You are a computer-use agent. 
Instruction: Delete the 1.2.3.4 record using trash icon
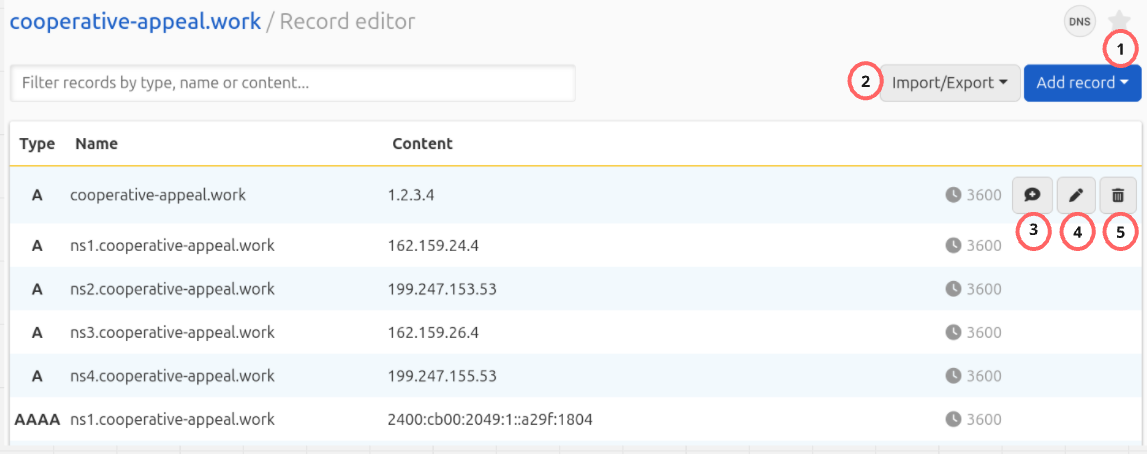pyautogui.click(x=1118, y=195)
